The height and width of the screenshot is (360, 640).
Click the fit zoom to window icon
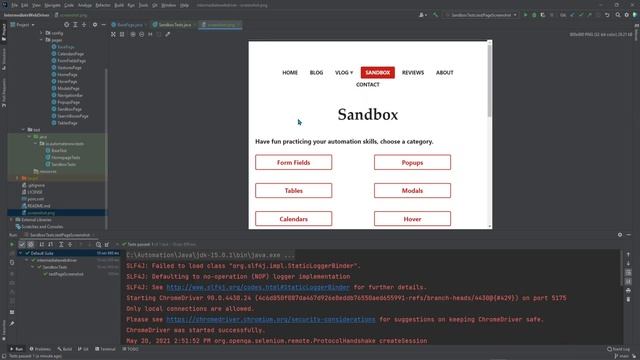pos(159,35)
